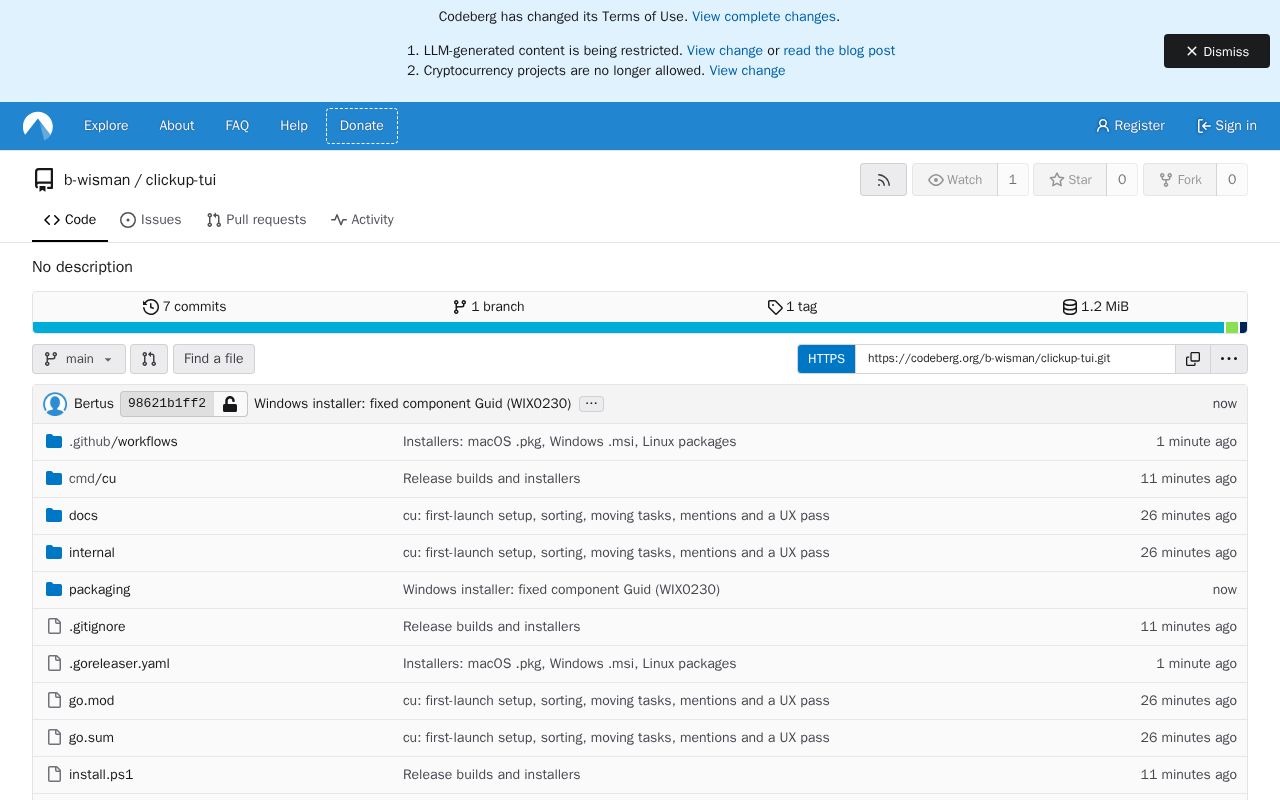Click the unsigned commit lock icon
Screen dimensions: 1280x800
[x=230, y=404]
